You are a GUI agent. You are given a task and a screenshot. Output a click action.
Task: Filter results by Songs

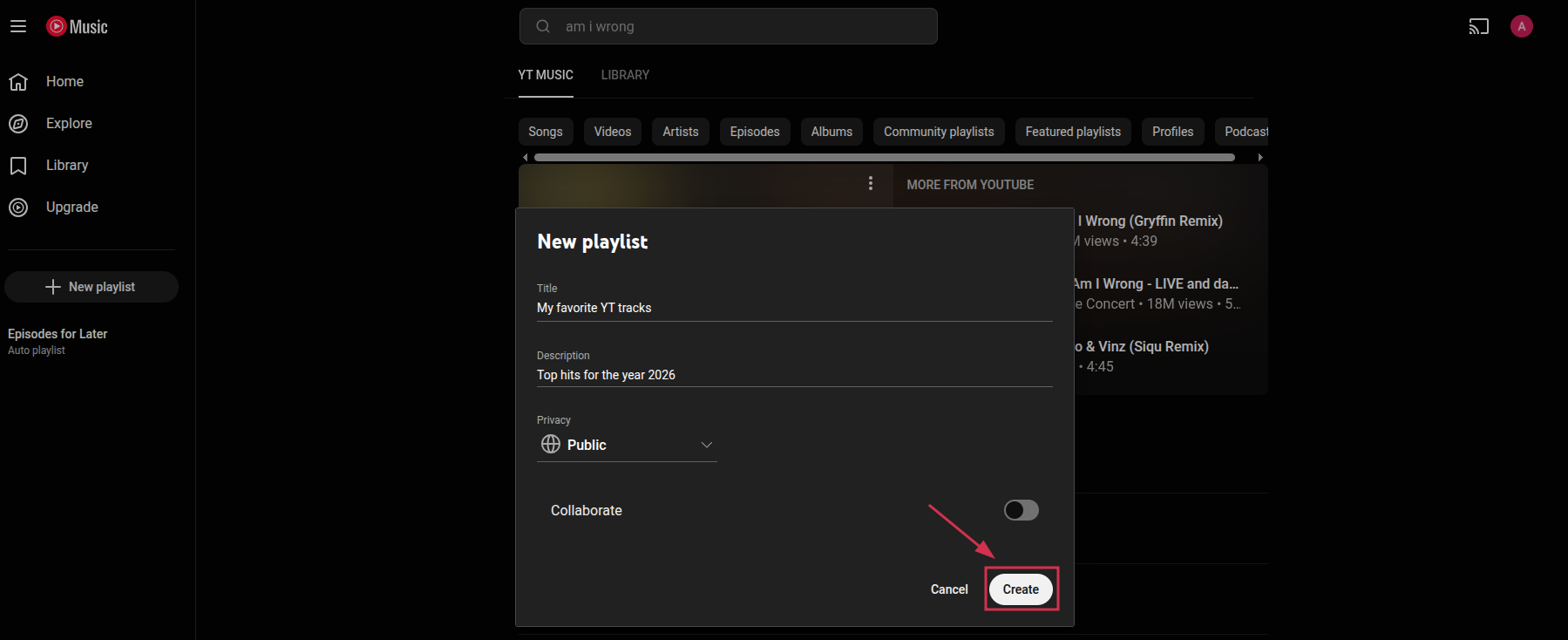click(546, 132)
